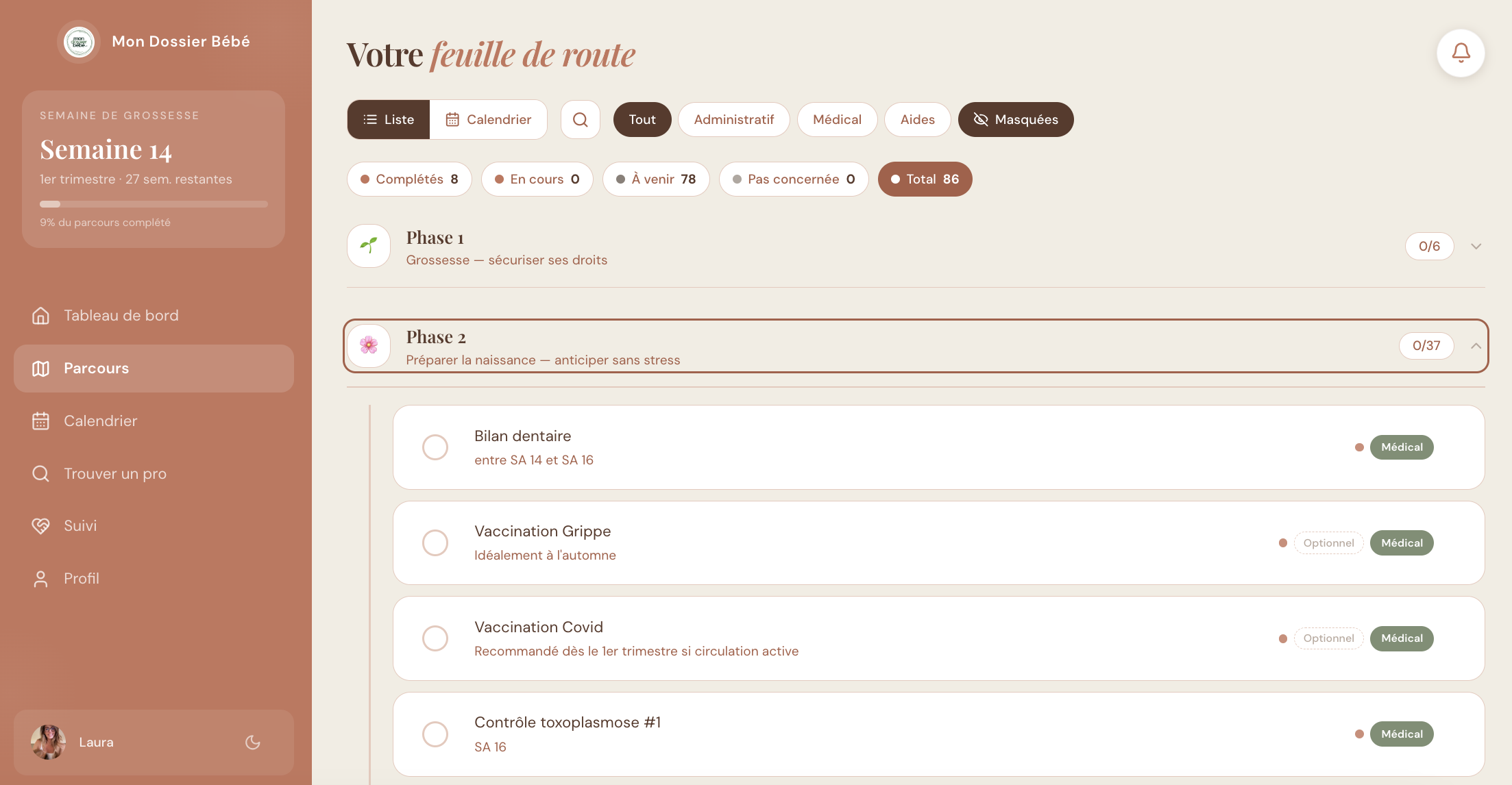Check off Vaccination Grippe task
The width and height of the screenshot is (1512, 785).
435,543
